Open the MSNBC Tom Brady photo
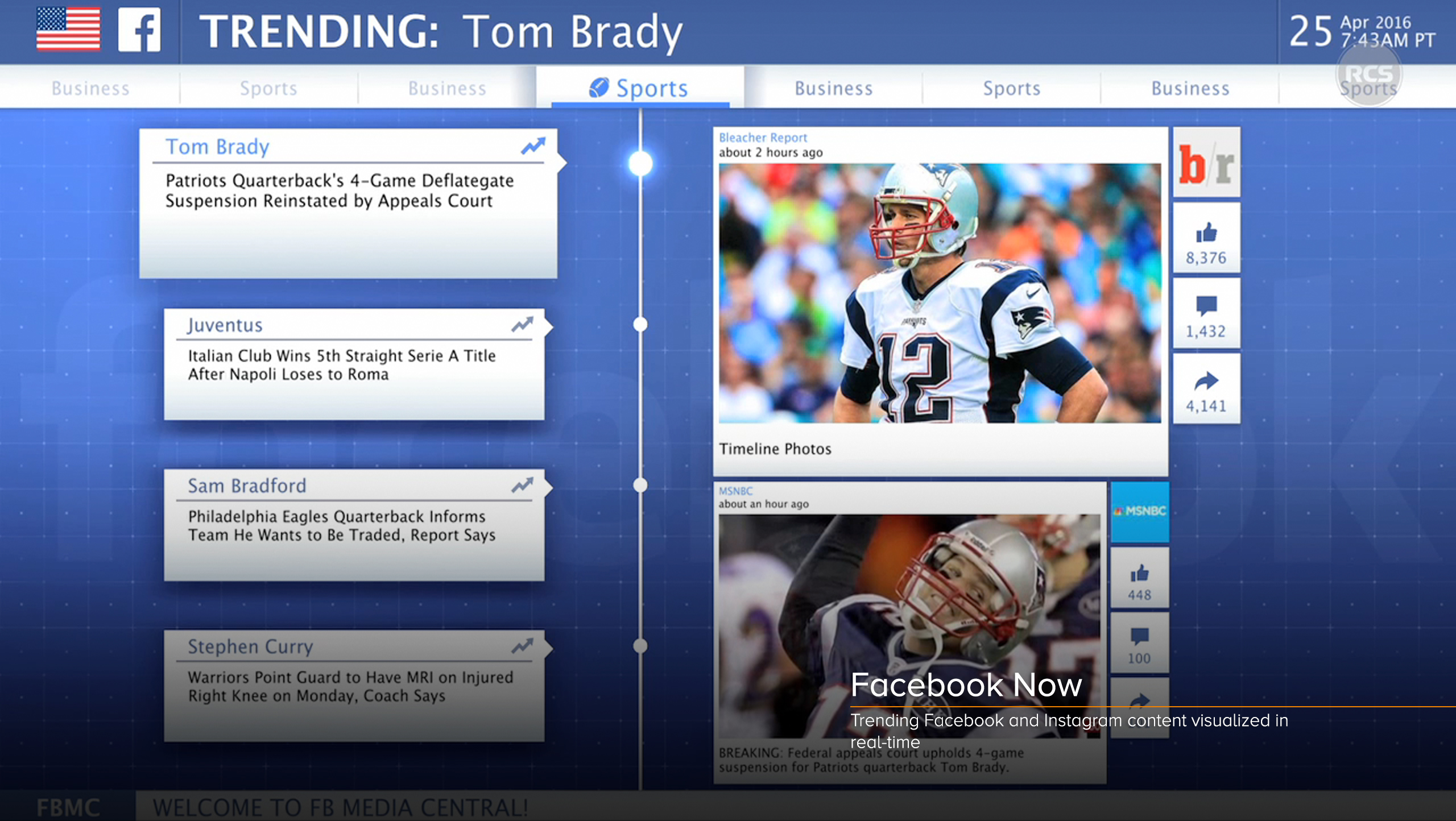This screenshot has width=1456, height=821. click(909, 626)
